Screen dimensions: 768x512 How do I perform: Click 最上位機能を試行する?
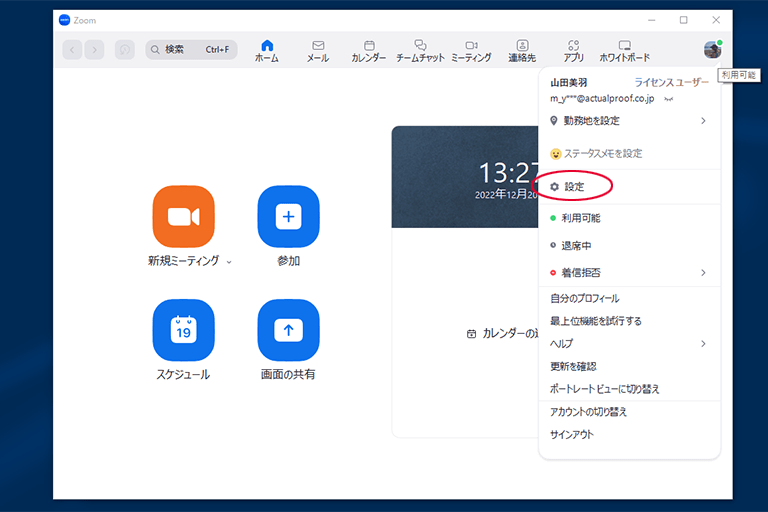tap(629, 321)
